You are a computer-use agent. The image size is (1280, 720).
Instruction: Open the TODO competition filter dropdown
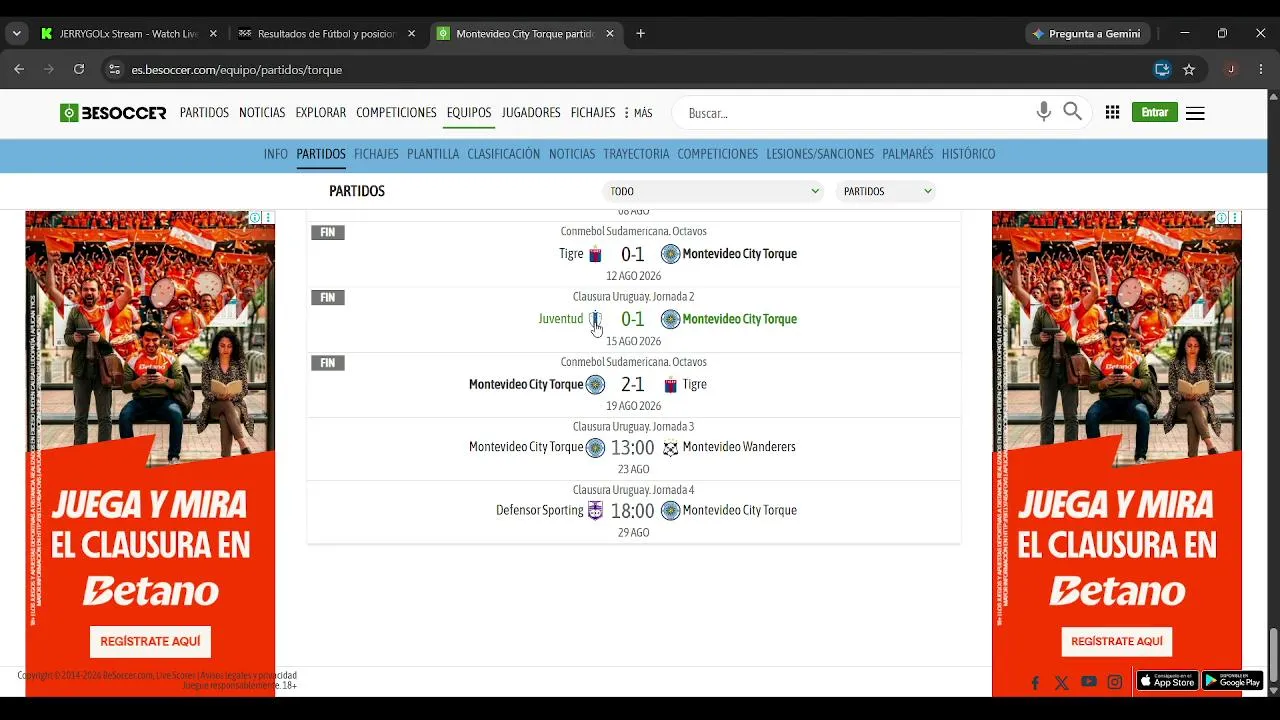pyautogui.click(x=713, y=191)
